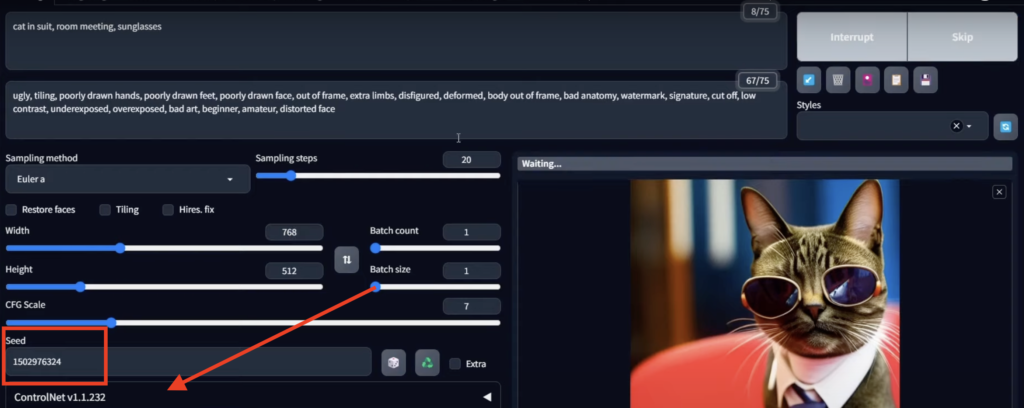Show extra networks with the pink card icon
Screen dimensions: 1024x408
868,80
